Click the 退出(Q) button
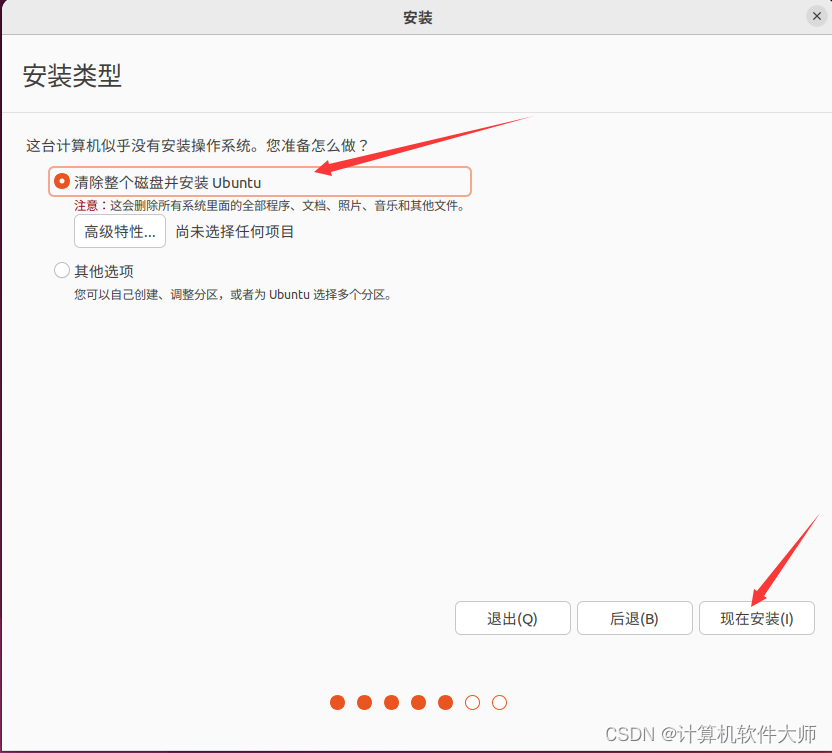Screen dimensions: 832x753 coord(513,618)
